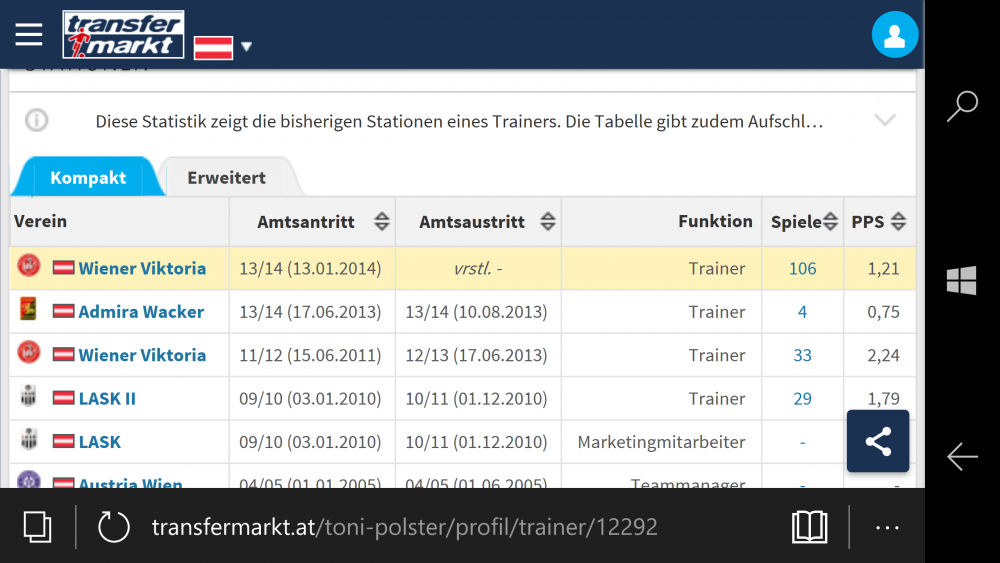The height and width of the screenshot is (563, 1000).
Task: Click the Funktion column header
Action: coord(715,221)
